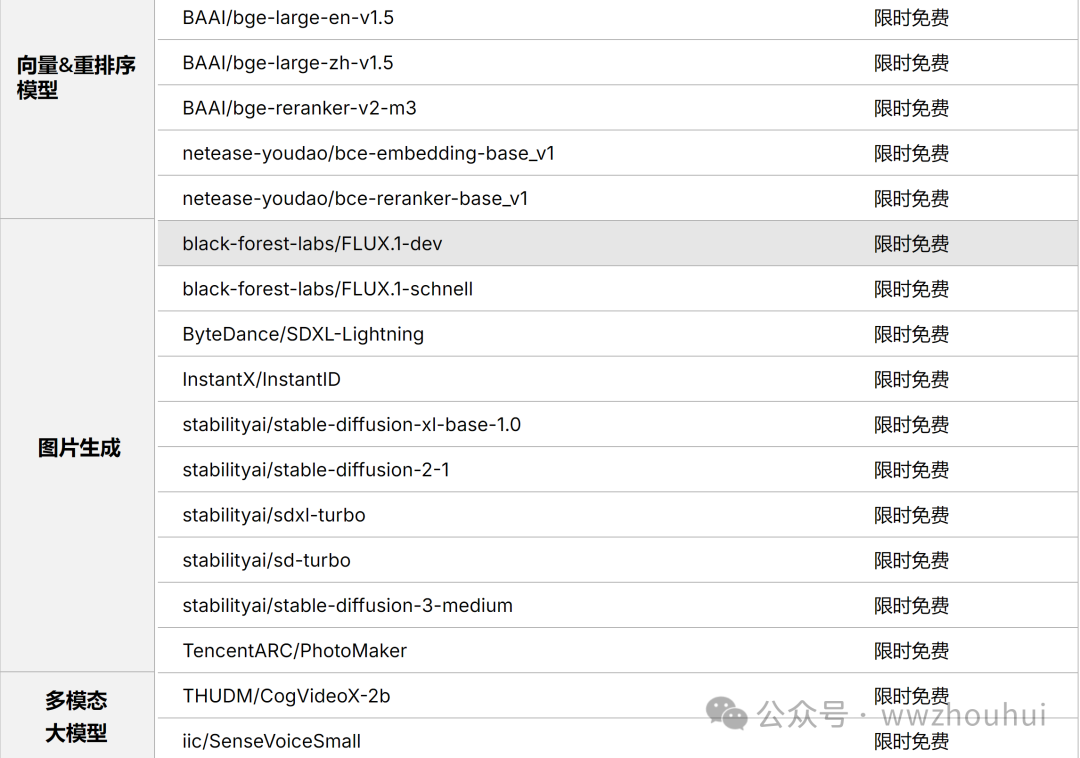Click the 图片生成 category cell
The height and width of the screenshot is (758, 1080).
[x=79, y=447]
